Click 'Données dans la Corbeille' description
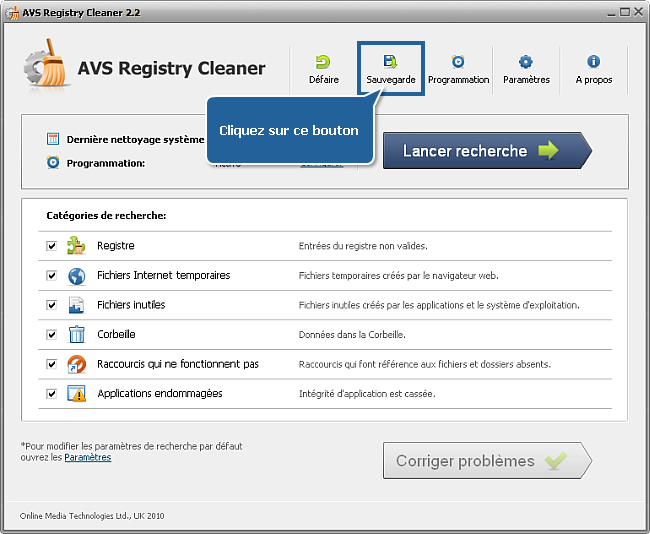Viewport: 650px width, 534px height. pyautogui.click(x=352, y=335)
